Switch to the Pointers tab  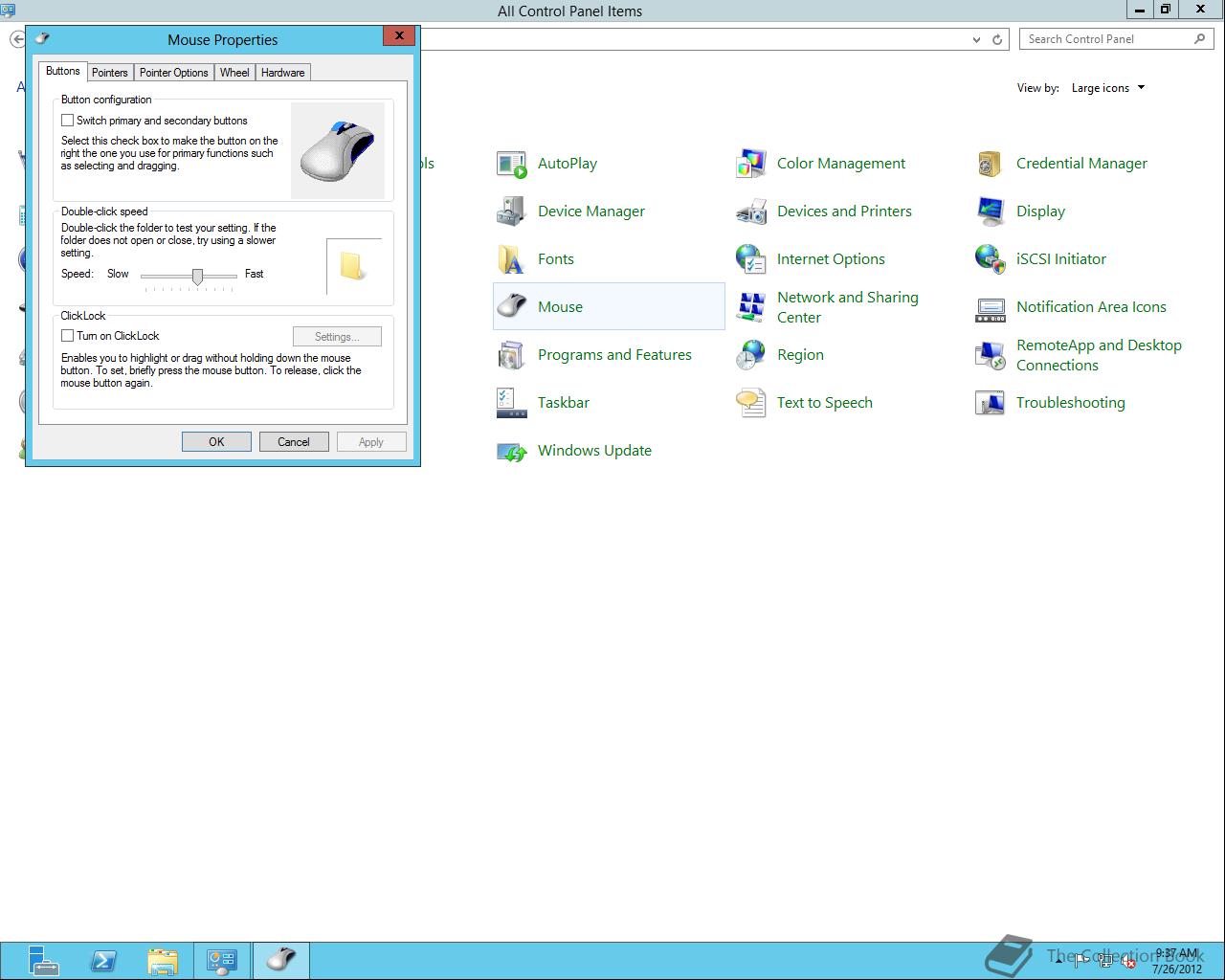pos(110,73)
